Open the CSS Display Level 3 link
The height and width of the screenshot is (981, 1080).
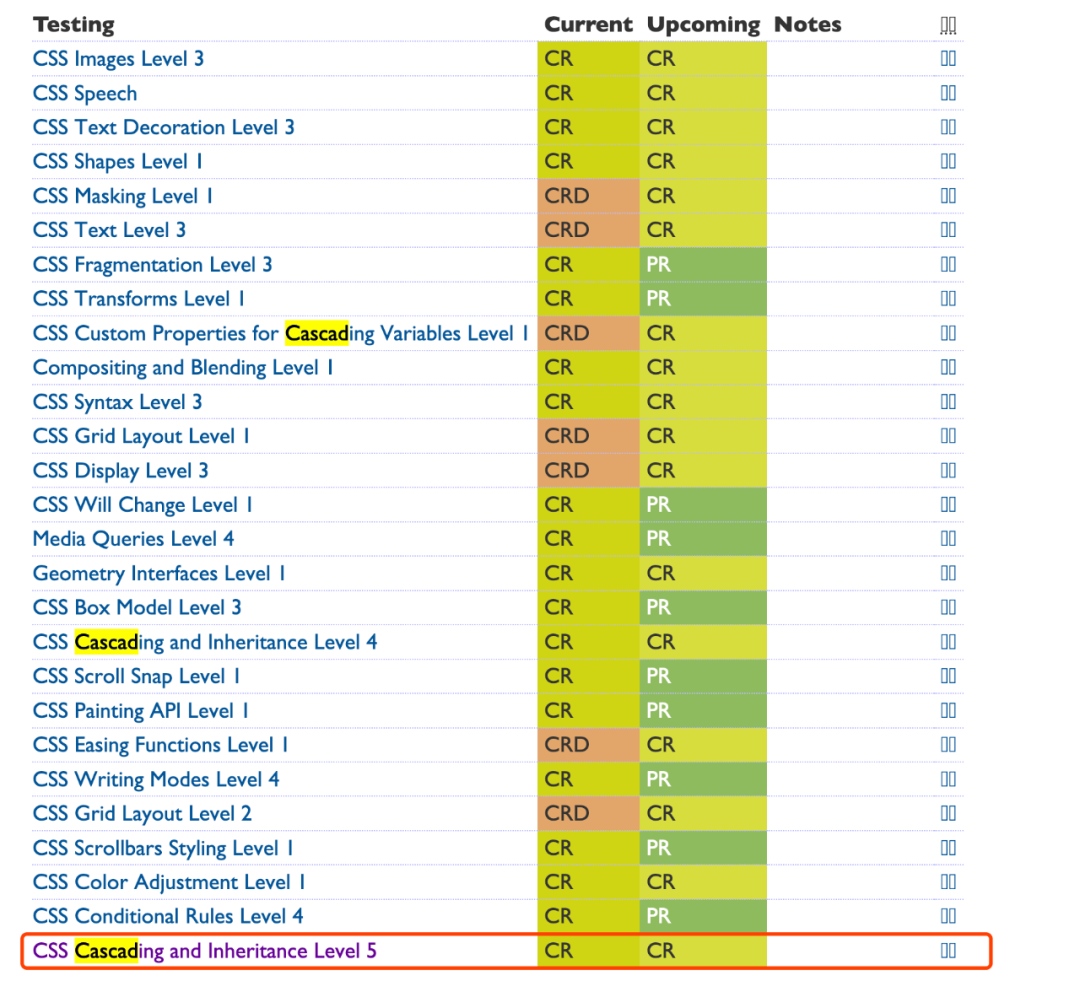[x=121, y=471]
